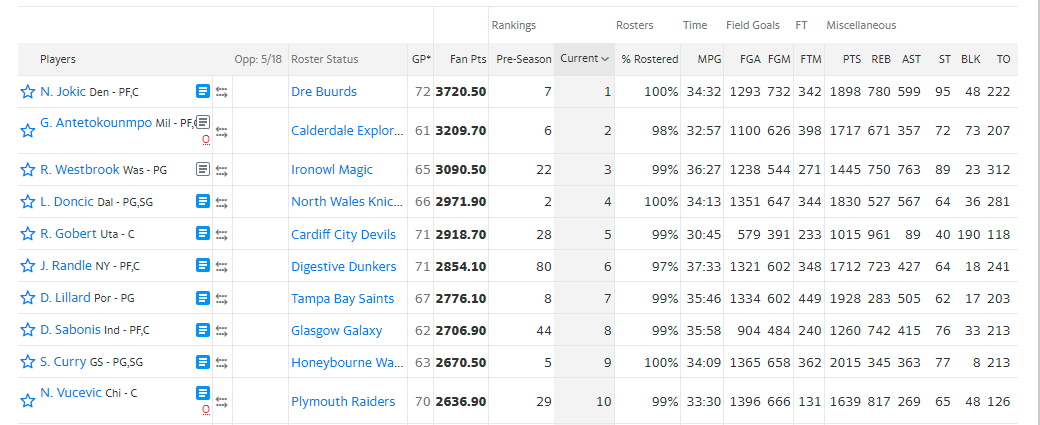The height and width of the screenshot is (425, 1040).
Task: Open player notes for G. Antetokounmpo
Action: click(x=203, y=121)
